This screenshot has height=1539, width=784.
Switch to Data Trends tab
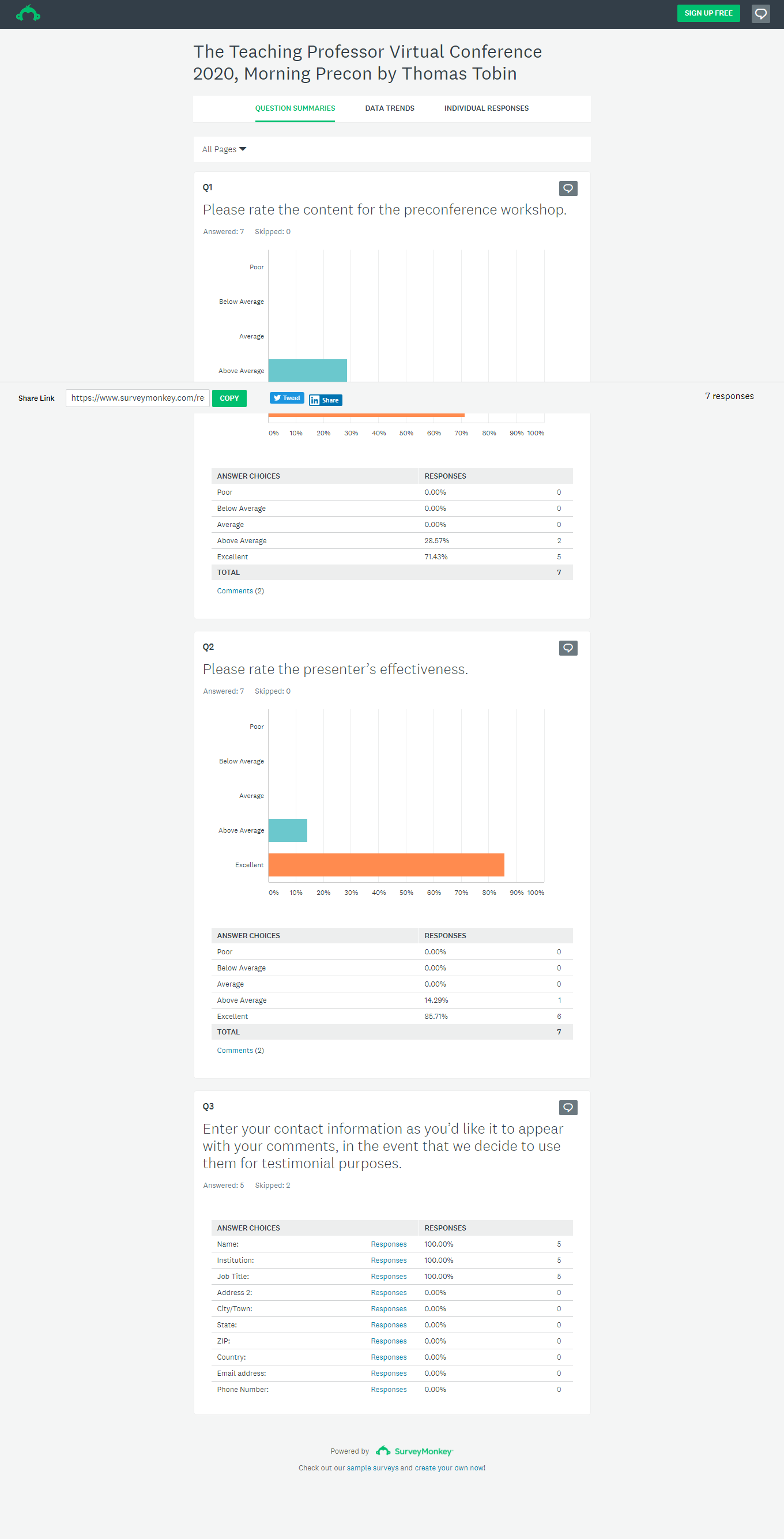(x=389, y=108)
